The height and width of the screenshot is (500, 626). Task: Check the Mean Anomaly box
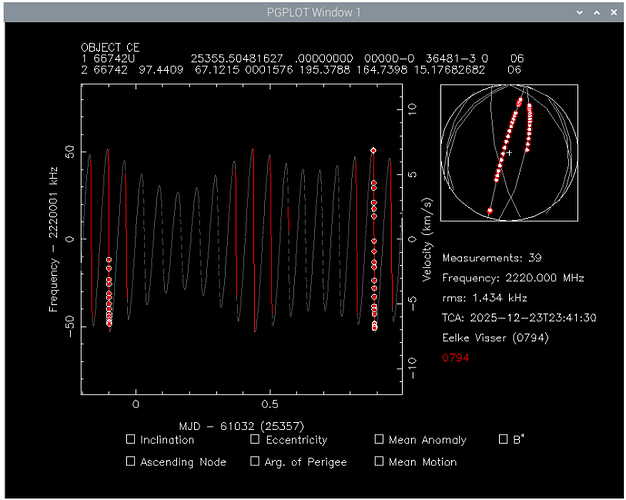tap(379, 439)
